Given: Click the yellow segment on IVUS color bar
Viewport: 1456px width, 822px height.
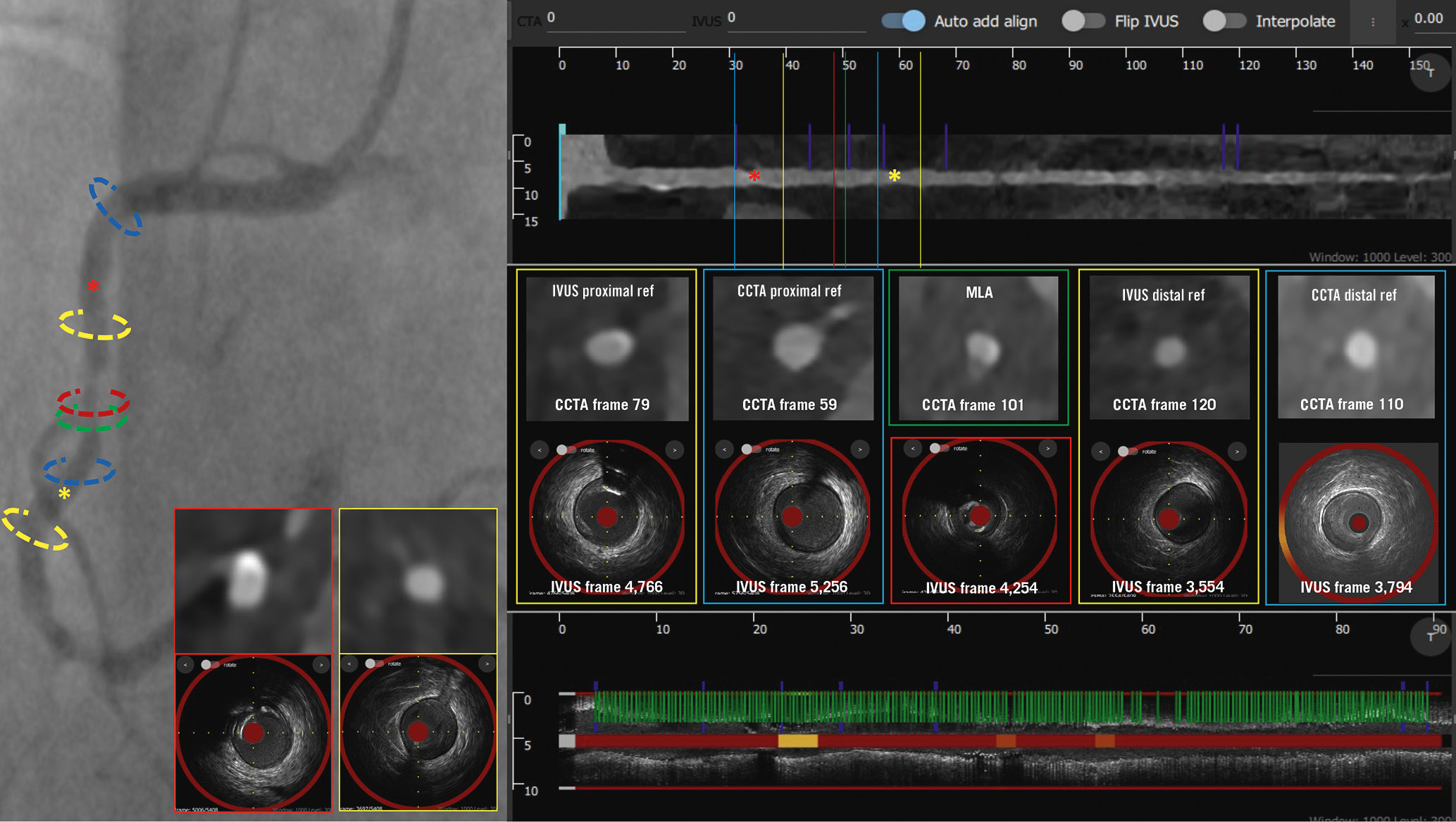Looking at the screenshot, I should (797, 741).
